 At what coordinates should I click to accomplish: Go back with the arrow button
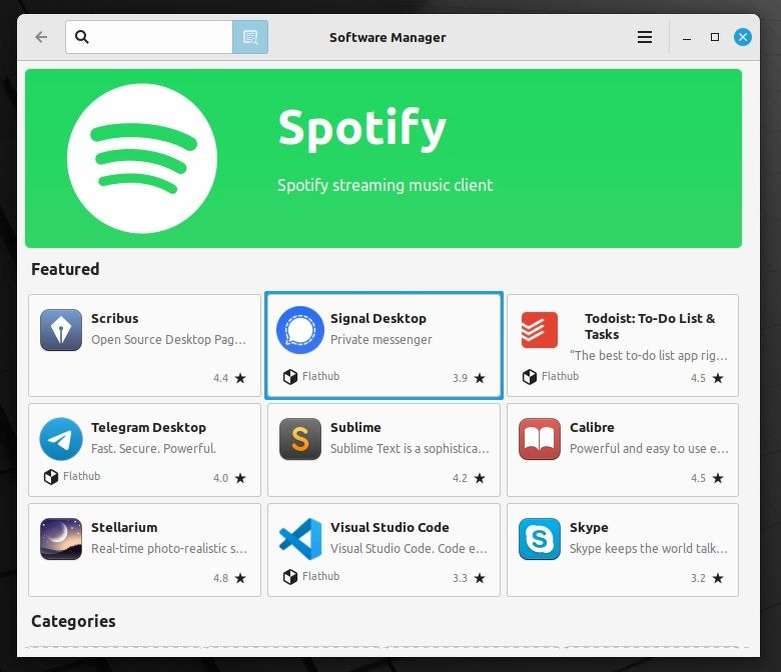pos(41,37)
